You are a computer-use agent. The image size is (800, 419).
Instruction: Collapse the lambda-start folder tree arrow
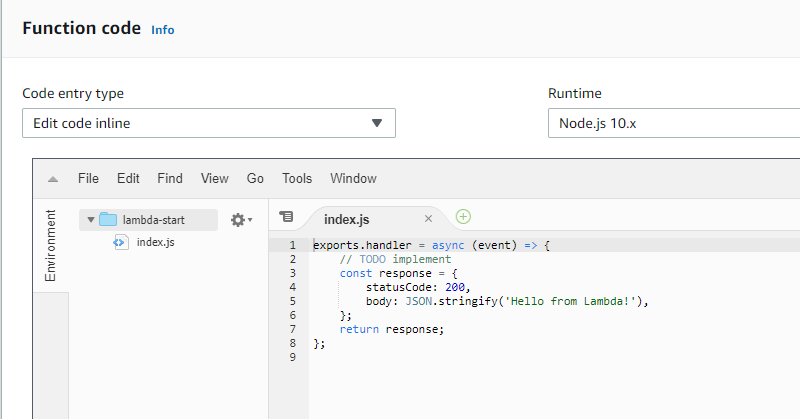(x=91, y=220)
